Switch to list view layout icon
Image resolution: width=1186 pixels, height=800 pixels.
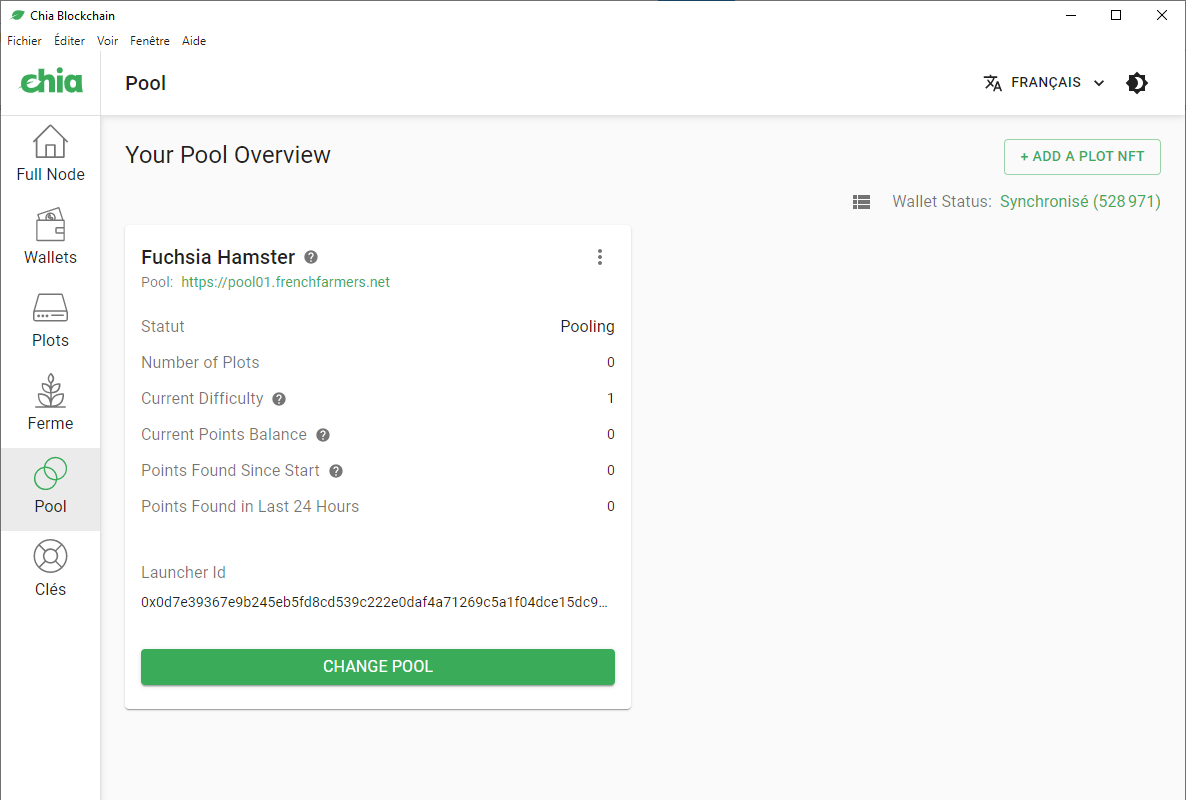(861, 202)
